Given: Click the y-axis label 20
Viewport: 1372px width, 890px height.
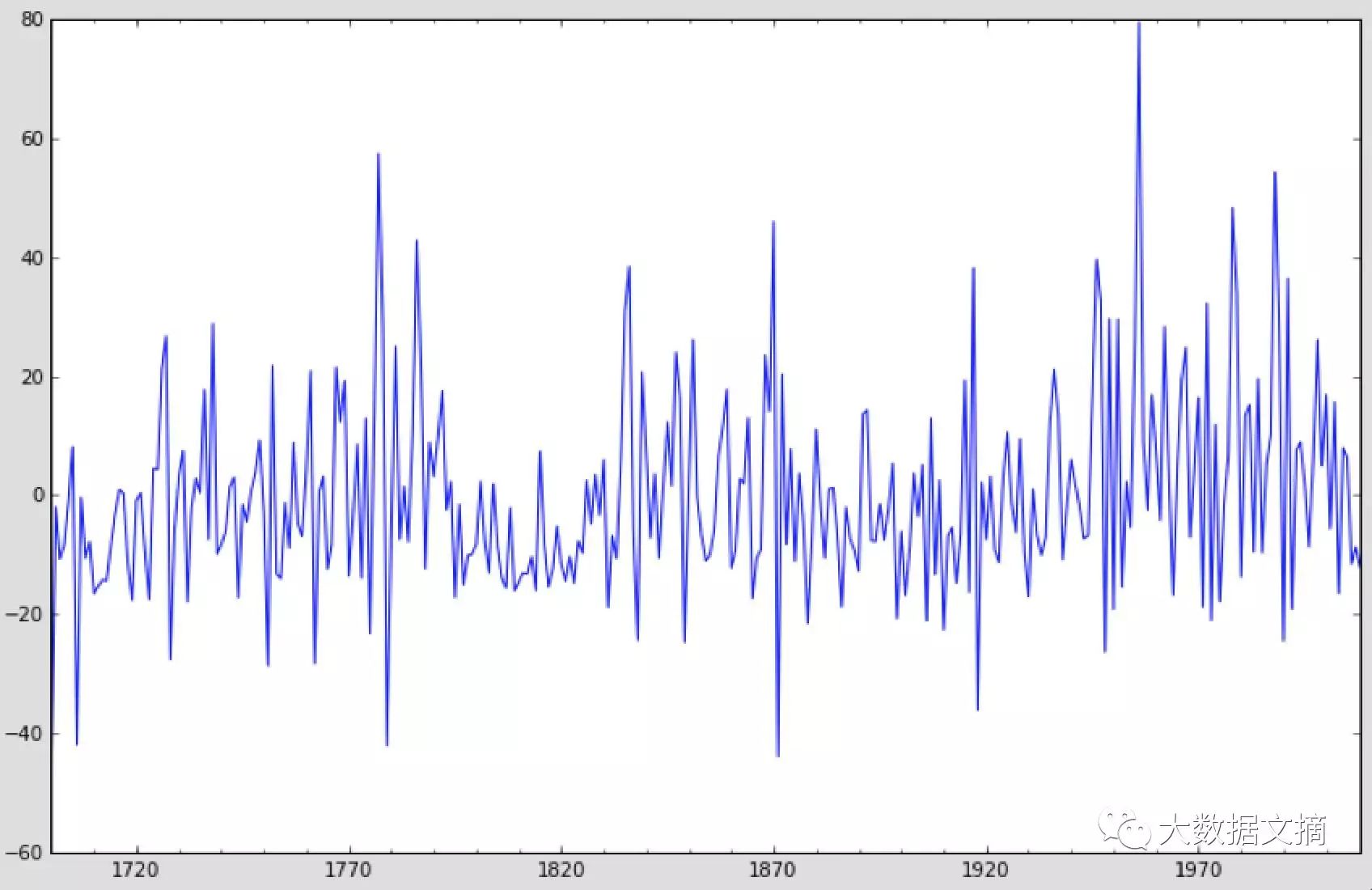Looking at the screenshot, I should coord(32,377).
